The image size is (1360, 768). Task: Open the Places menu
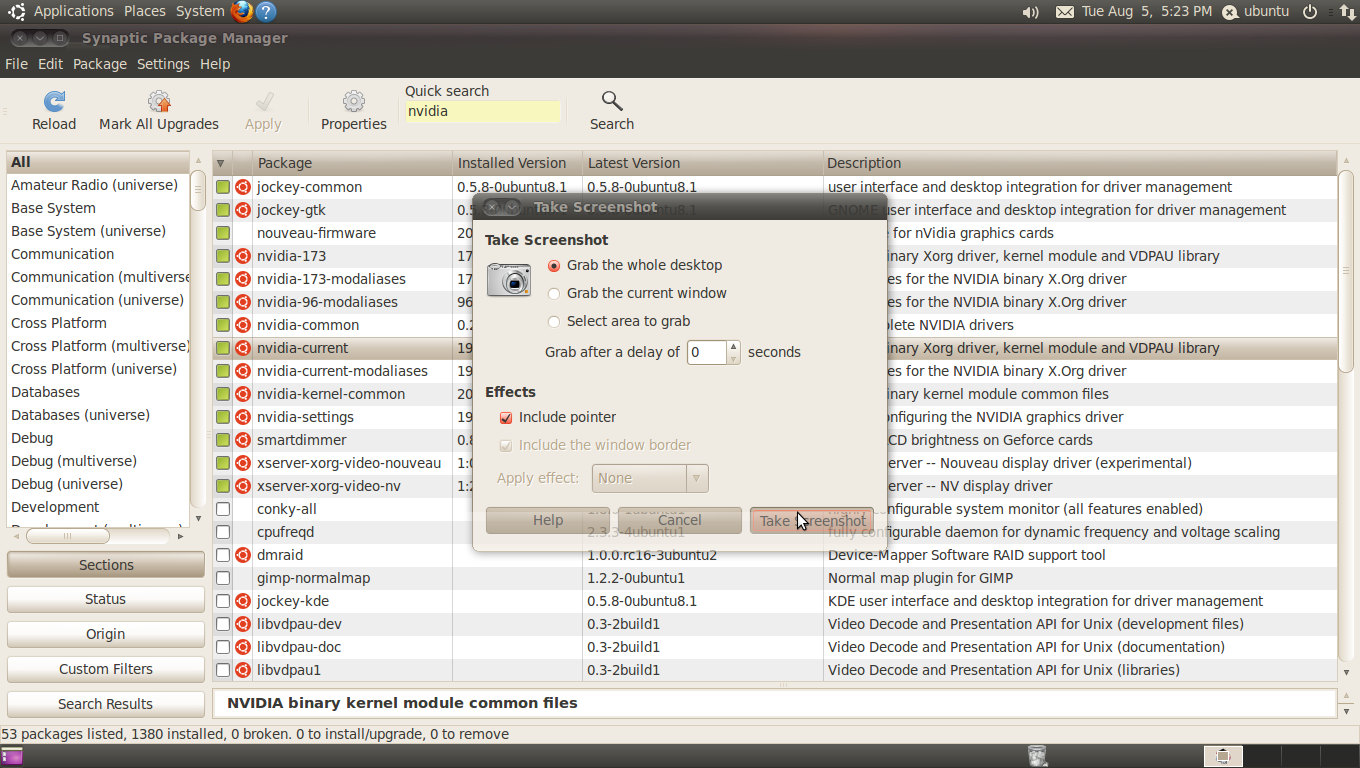(145, 11)
